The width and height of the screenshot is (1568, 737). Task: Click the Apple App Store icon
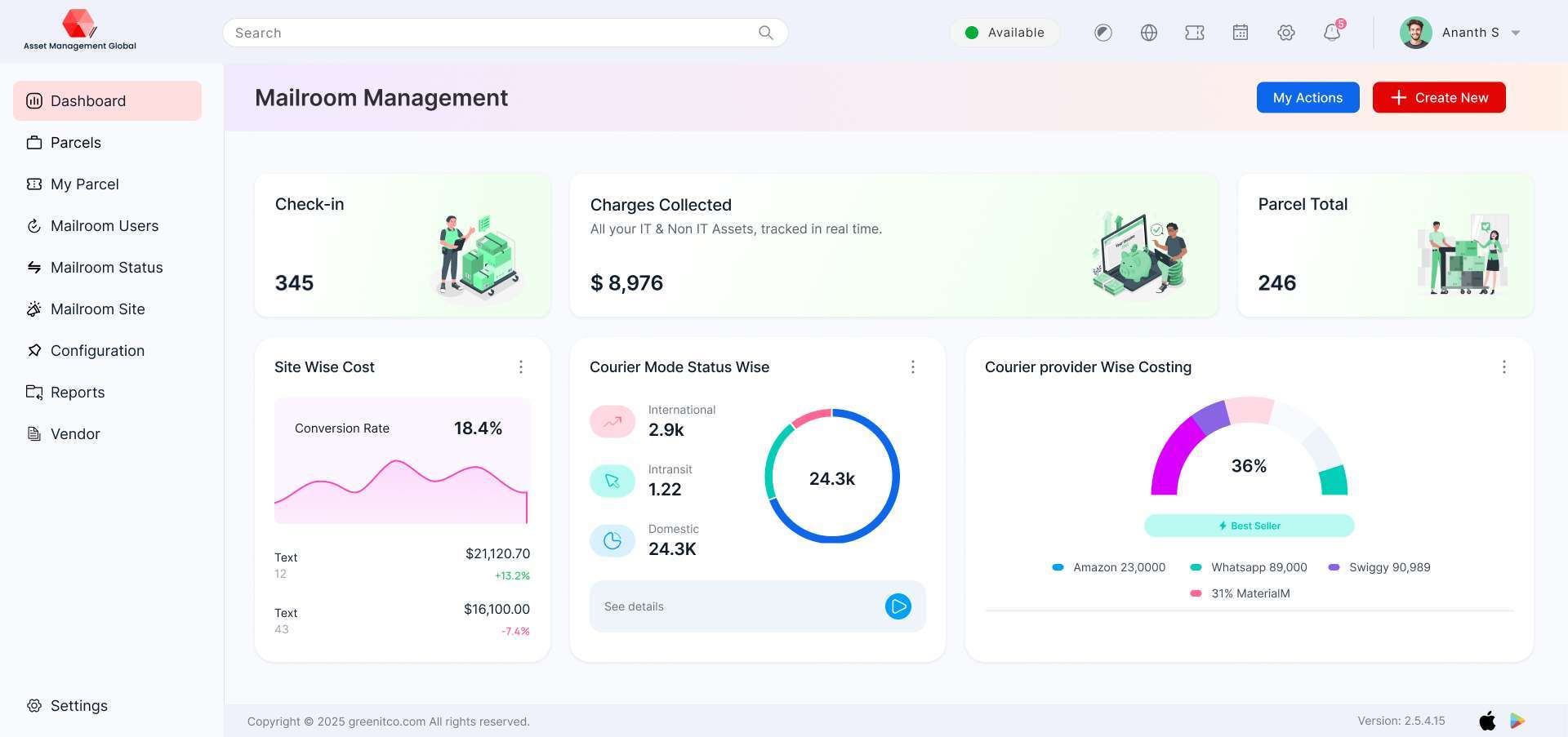pyautogui.click(x=1487, y=721)
